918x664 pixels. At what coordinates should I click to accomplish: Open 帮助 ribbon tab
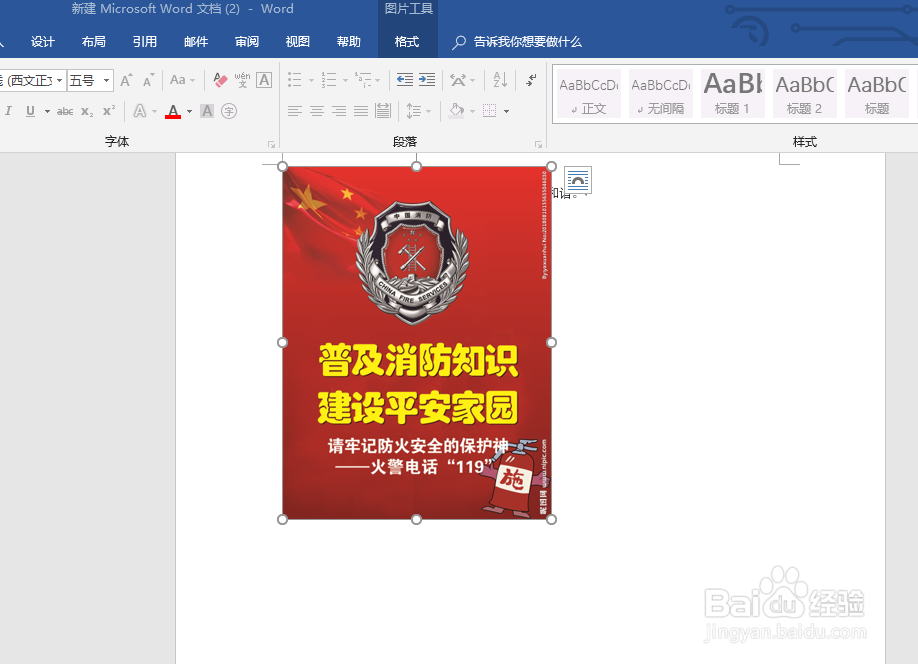(349, 42)
